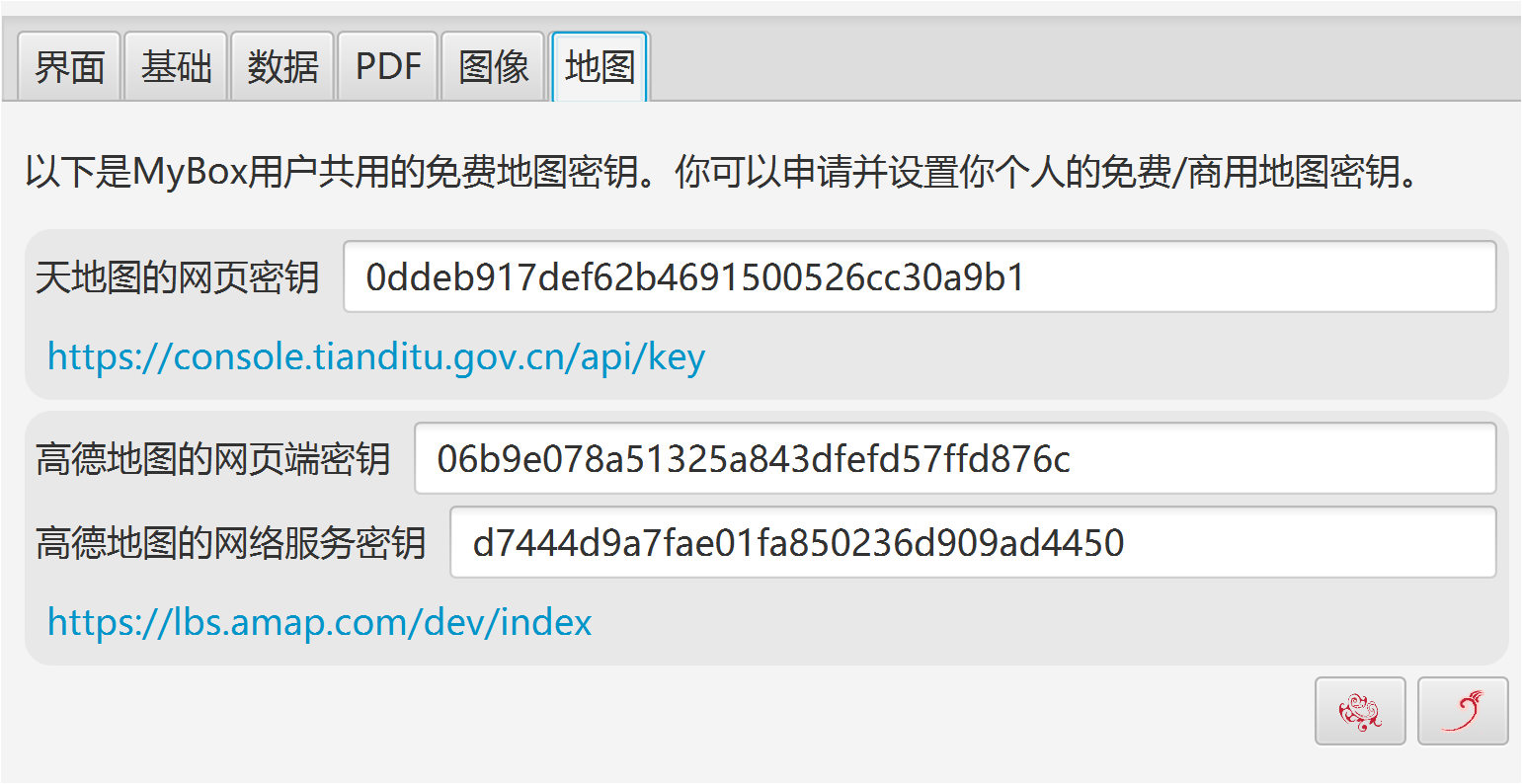Open the 基础 tab

pyautogui.click(x=176, y=67)
